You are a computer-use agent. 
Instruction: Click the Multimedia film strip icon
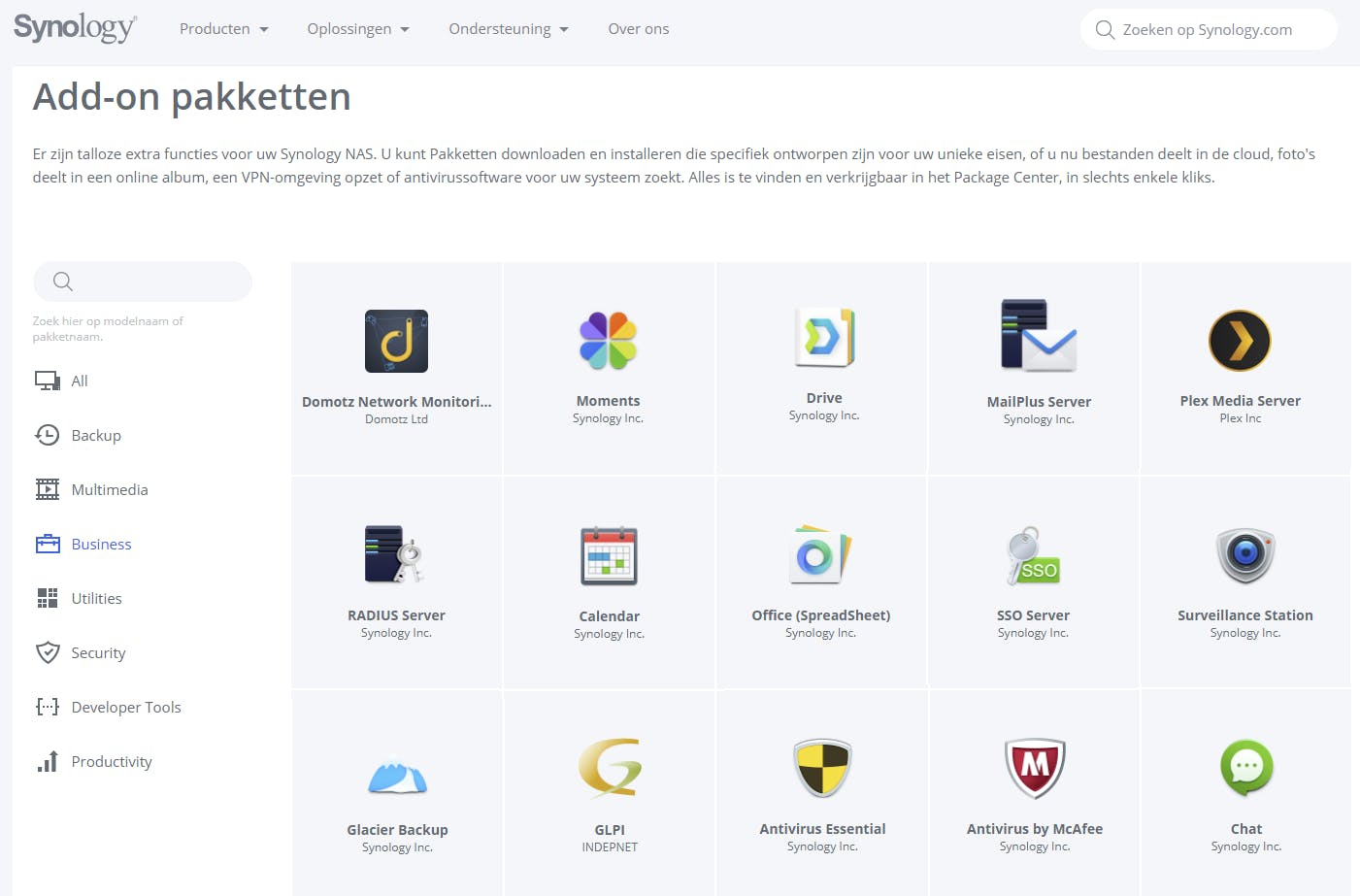pos(48,489)
